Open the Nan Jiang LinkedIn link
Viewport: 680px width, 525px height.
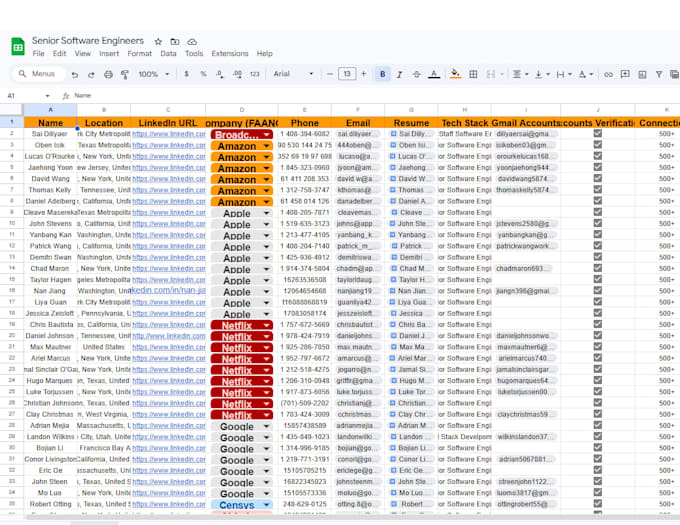(168, 290)
